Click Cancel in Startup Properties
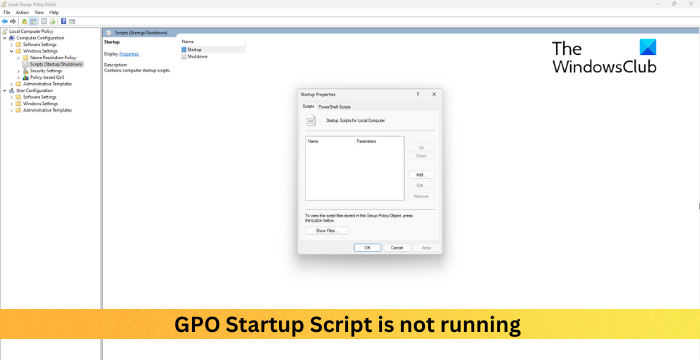This screenshot has height=360, width=700. [397, 247]
